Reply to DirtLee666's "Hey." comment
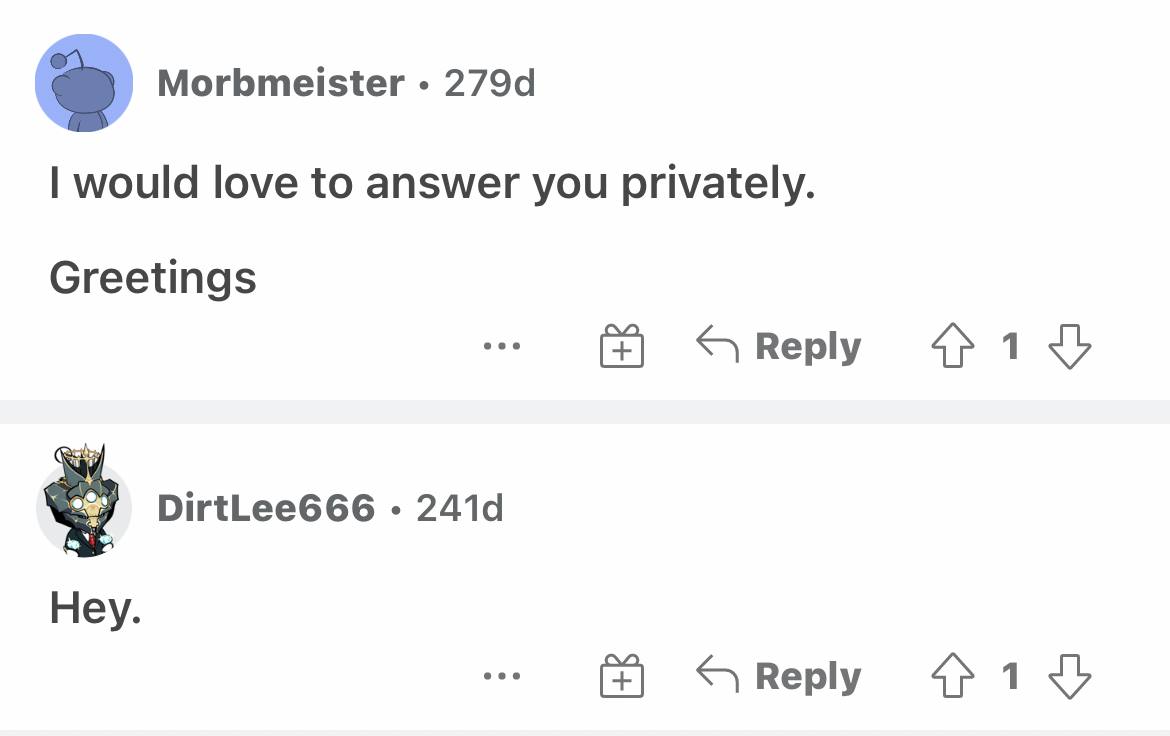 [x=779, y=677]
